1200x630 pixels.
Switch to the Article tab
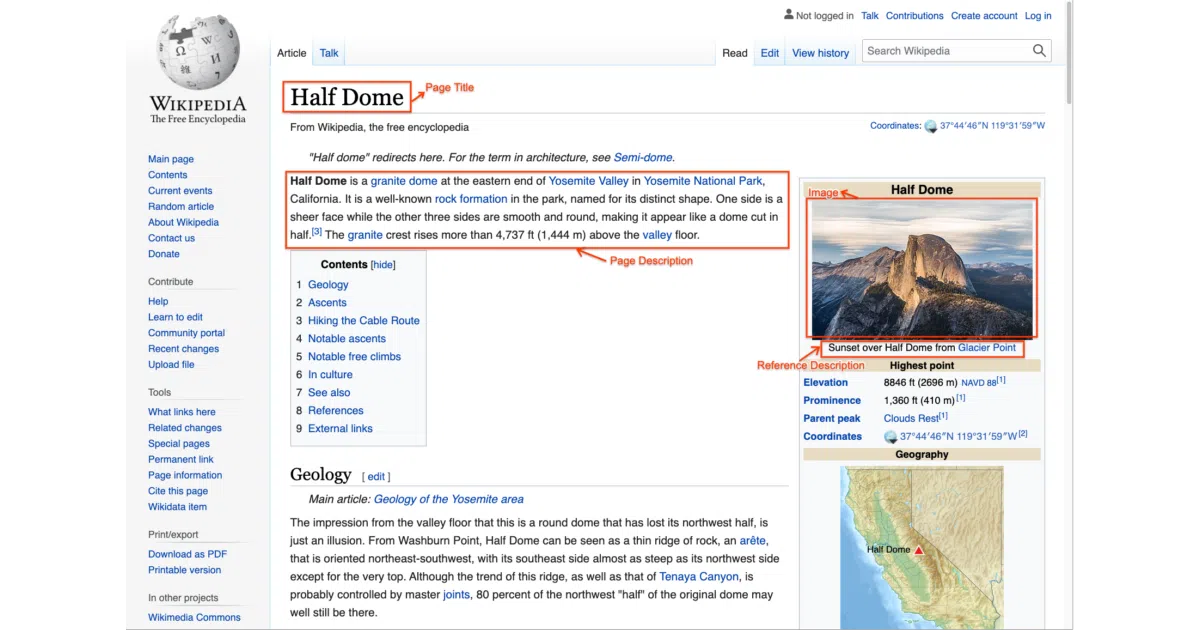click(x=292, y=53)
